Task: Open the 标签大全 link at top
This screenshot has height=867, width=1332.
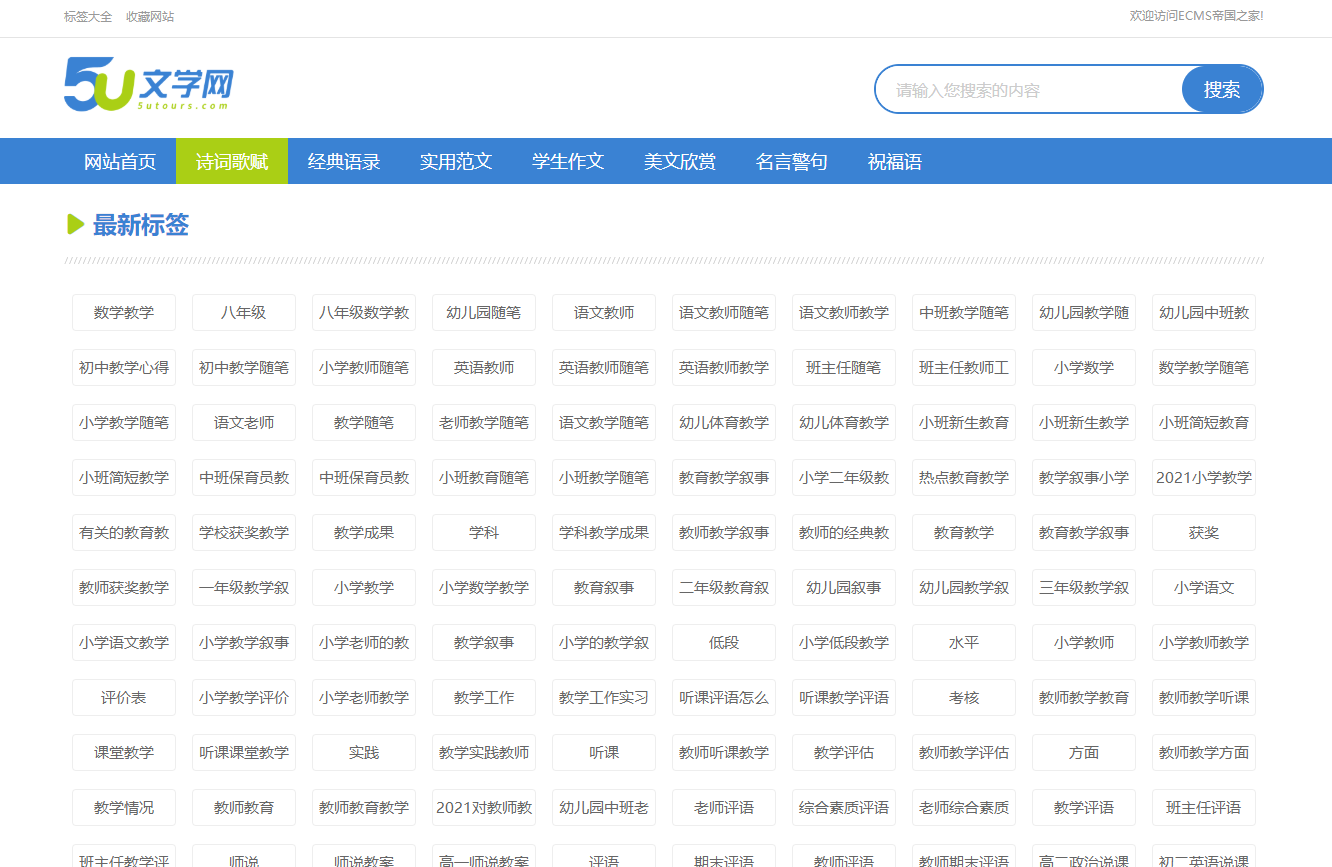Action: pyautogui.click(x=86, y=17)
